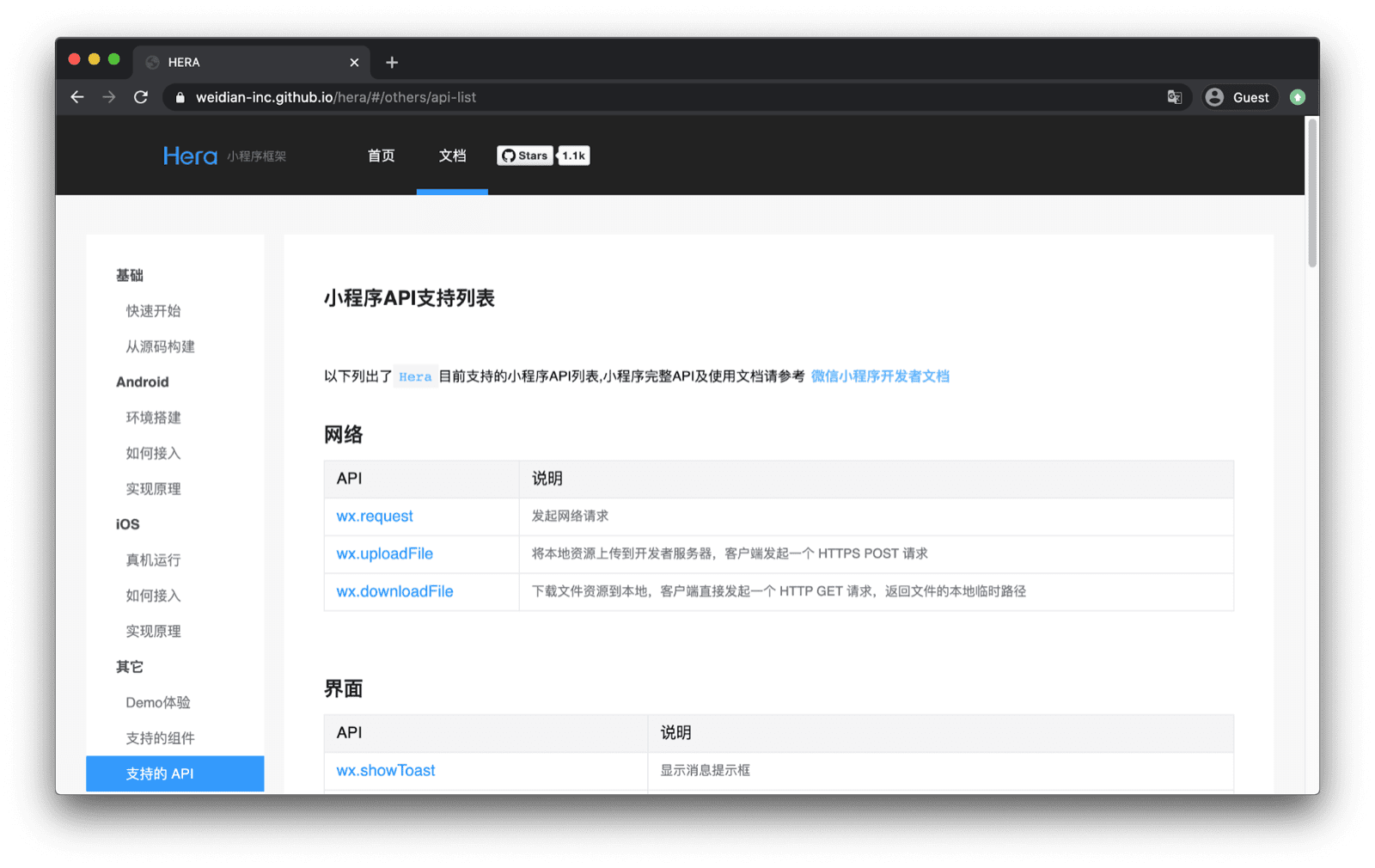Viewport: 1375px width, 868px height.
Task: Switch to the 首页 navigation tab
Action: 380,156
